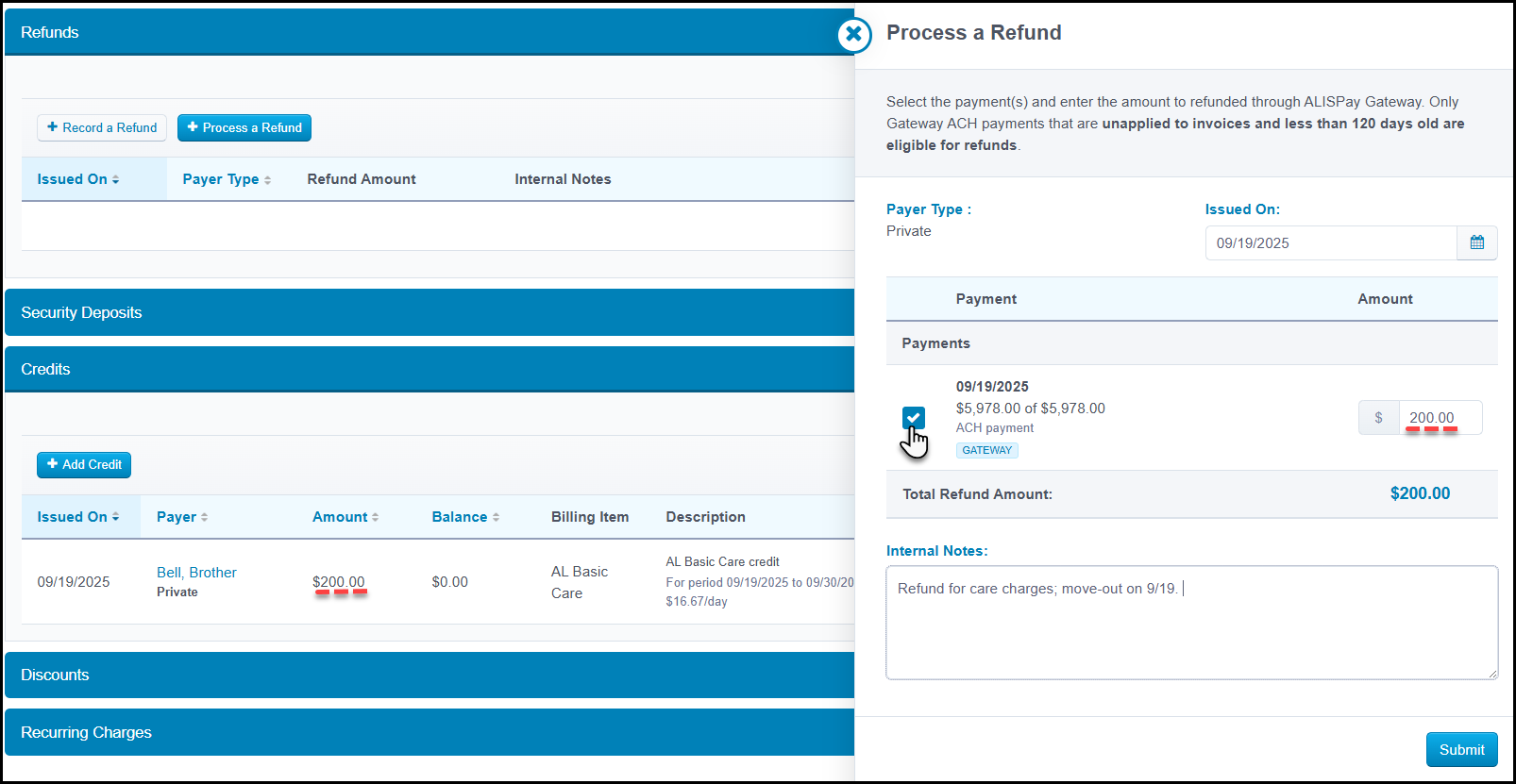Click the Issued On date field 09/19/2025
The image size is (1516, 784).
1331,242
